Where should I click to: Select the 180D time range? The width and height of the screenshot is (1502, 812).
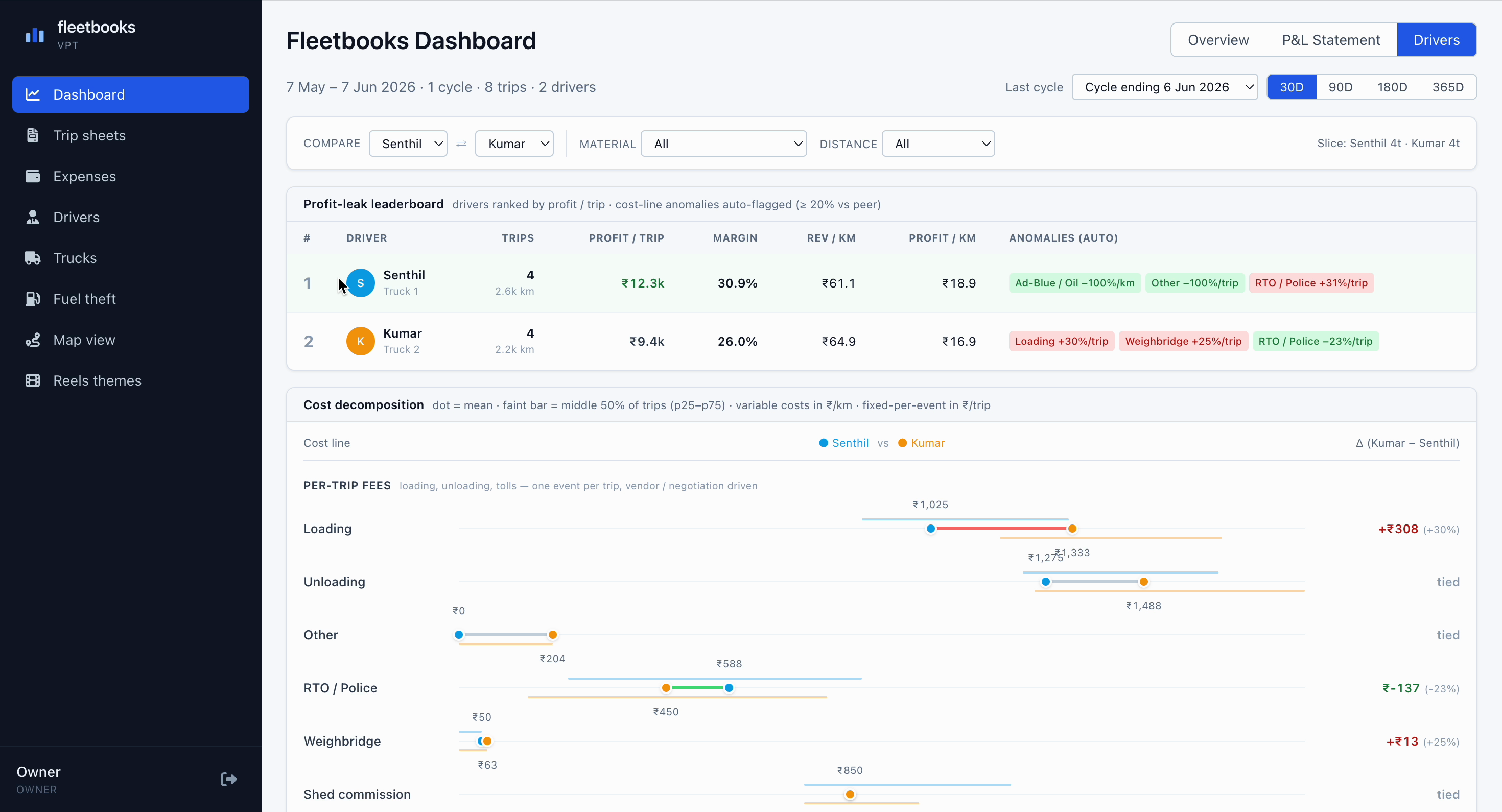tap(1392, 87)
